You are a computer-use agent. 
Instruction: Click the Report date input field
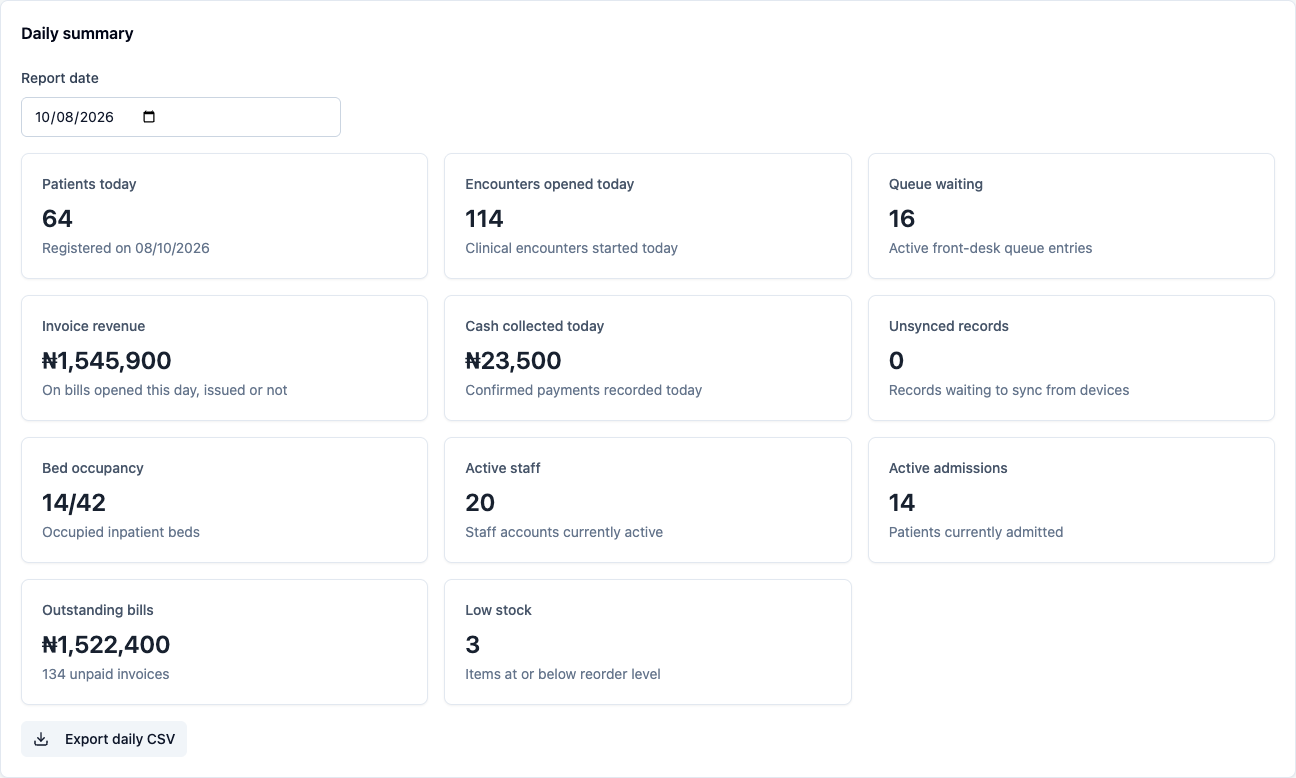pos(181,117)
